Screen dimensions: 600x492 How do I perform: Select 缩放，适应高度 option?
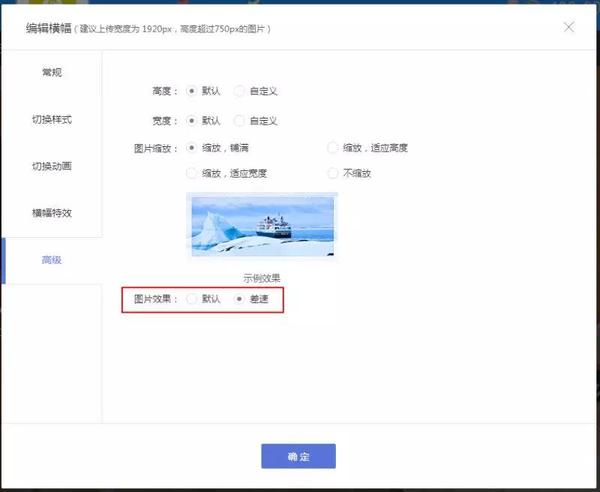click(x=333, y=148)
